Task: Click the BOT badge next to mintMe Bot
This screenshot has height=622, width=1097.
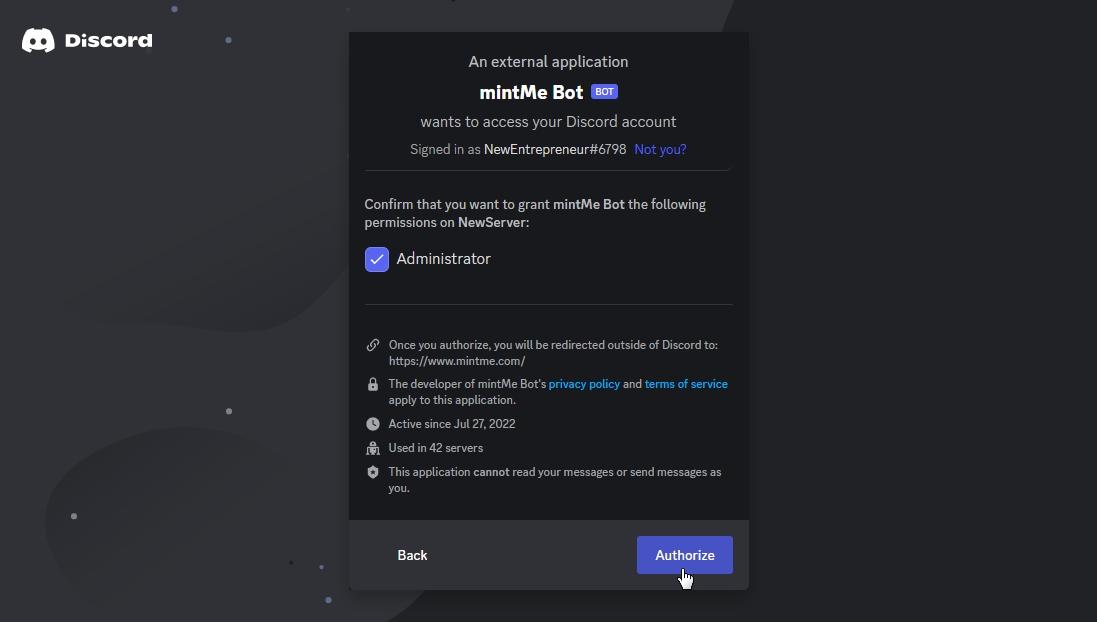Action: [604, 92]
